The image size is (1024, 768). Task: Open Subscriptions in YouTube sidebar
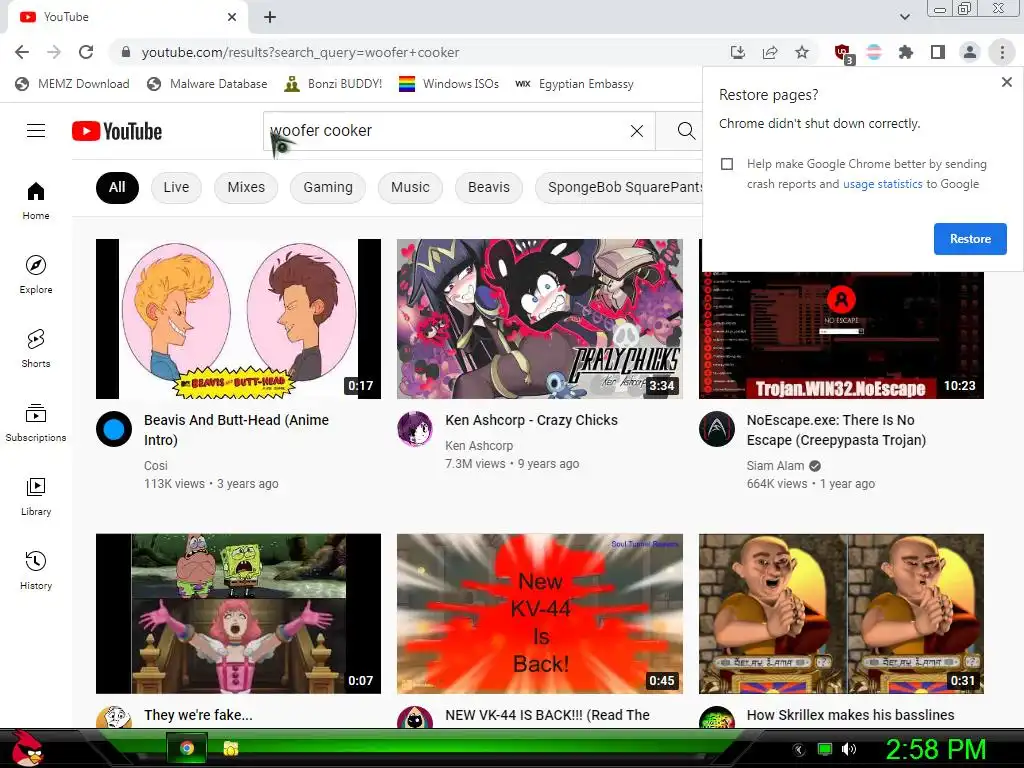pyautogui.click(x=36, y=423)
